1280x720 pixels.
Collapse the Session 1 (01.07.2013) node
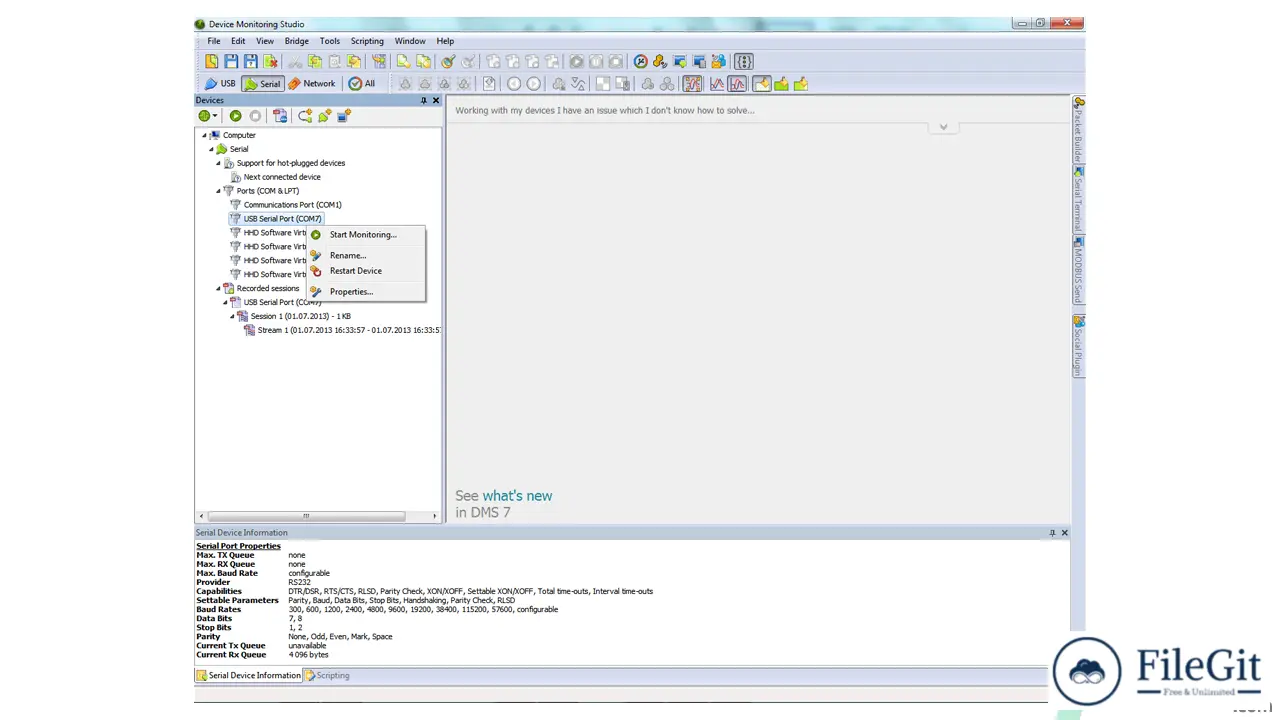(x=232, y=316)
